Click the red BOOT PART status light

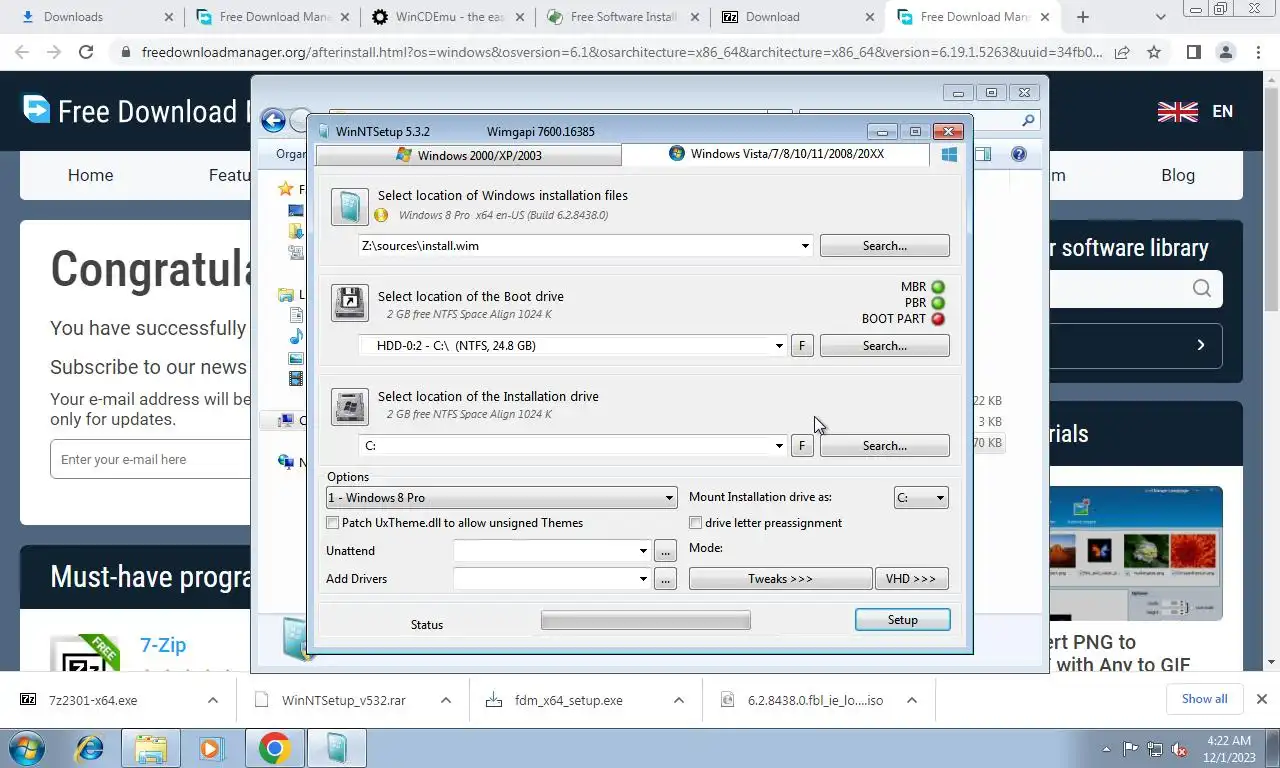[x=938, y=319]
